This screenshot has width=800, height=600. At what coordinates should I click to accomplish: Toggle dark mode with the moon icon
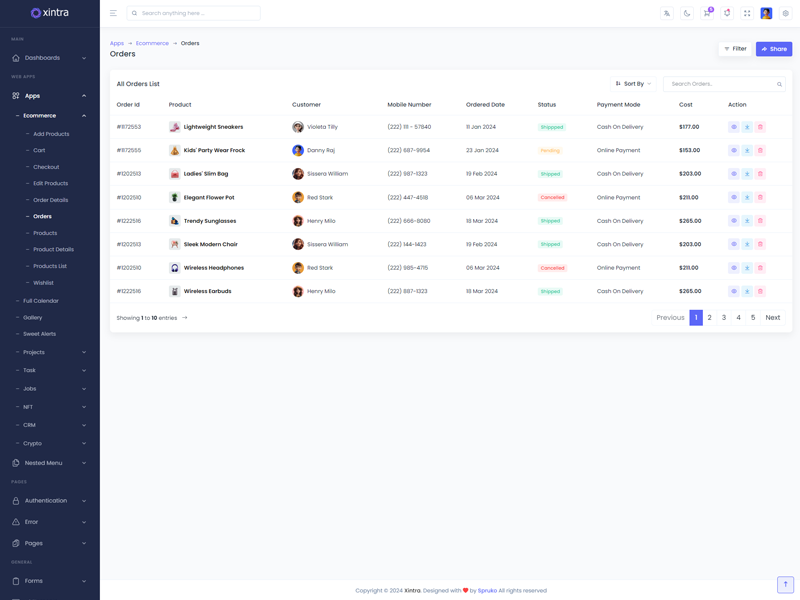click(687, 13)
